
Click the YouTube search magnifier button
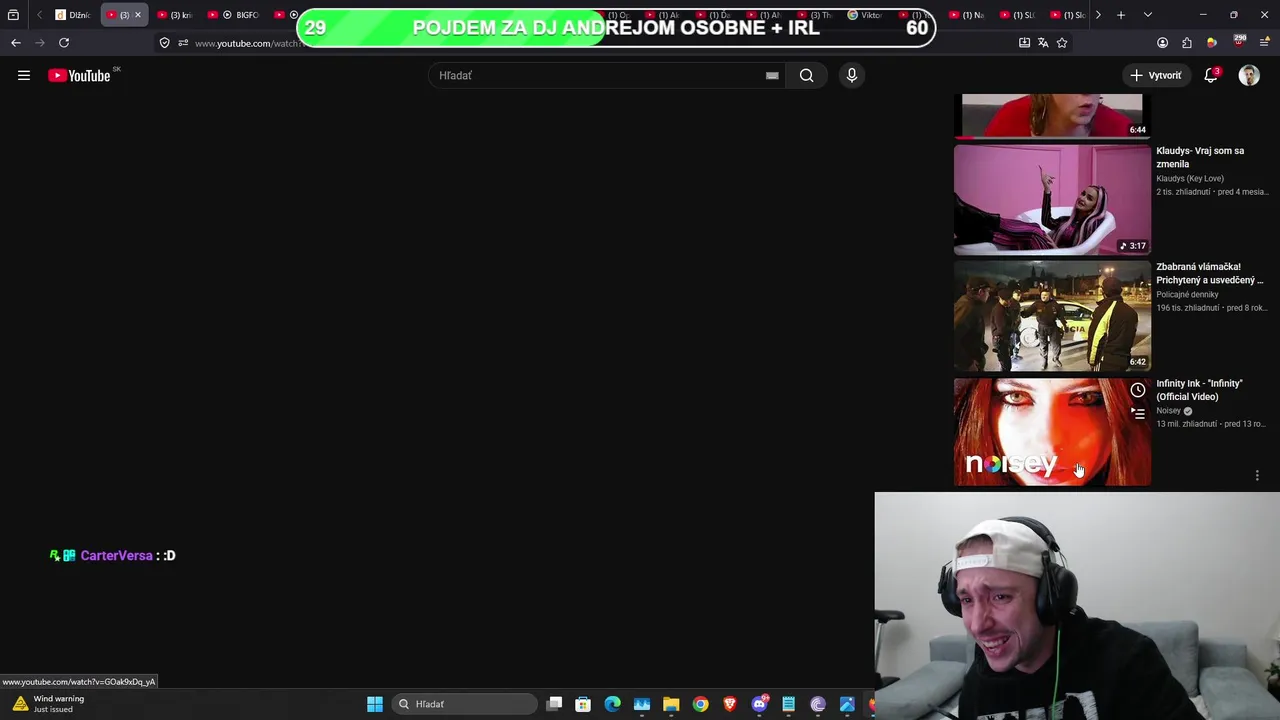(806, 75)
